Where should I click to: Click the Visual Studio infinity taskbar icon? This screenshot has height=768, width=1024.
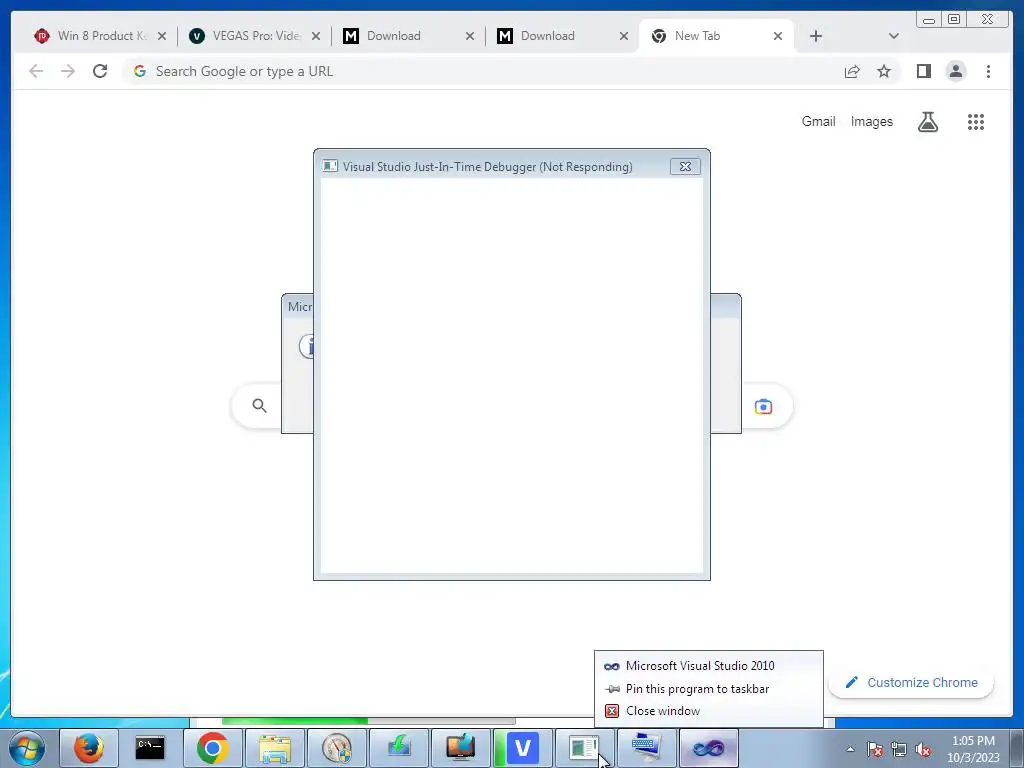click(x=709, y=748)
